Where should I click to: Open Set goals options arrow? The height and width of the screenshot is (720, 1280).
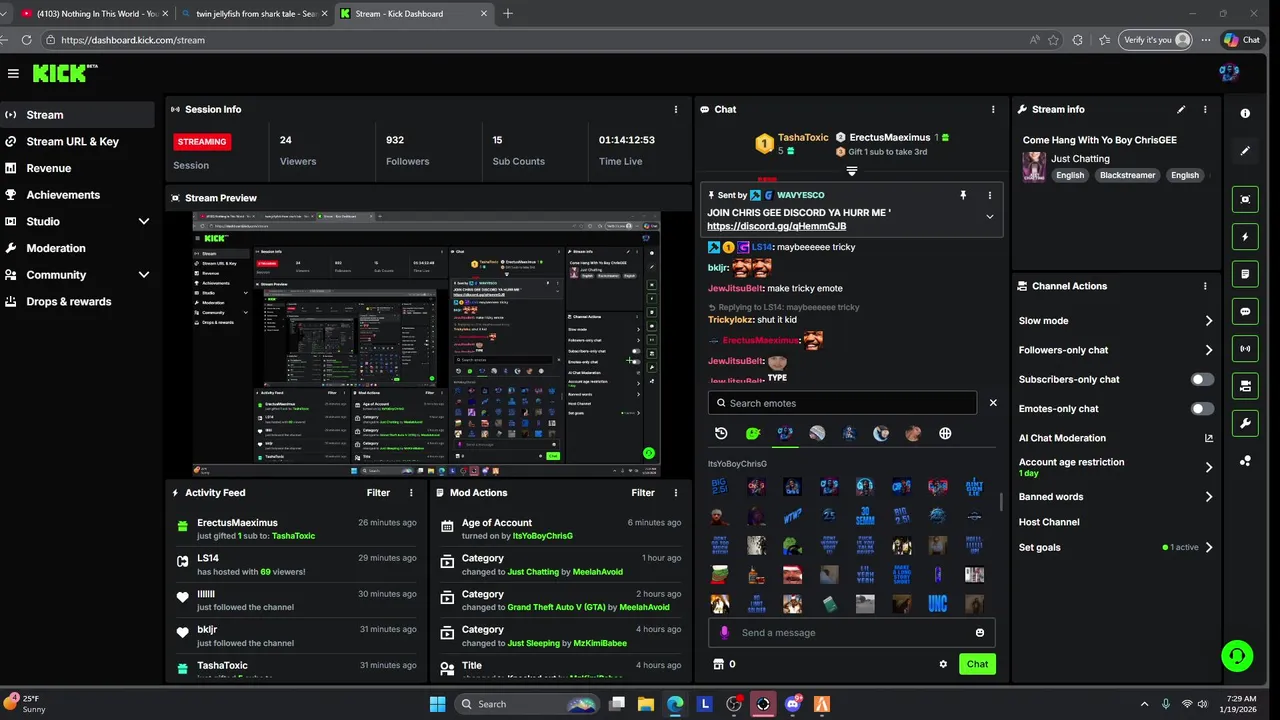click(1208, 547)
